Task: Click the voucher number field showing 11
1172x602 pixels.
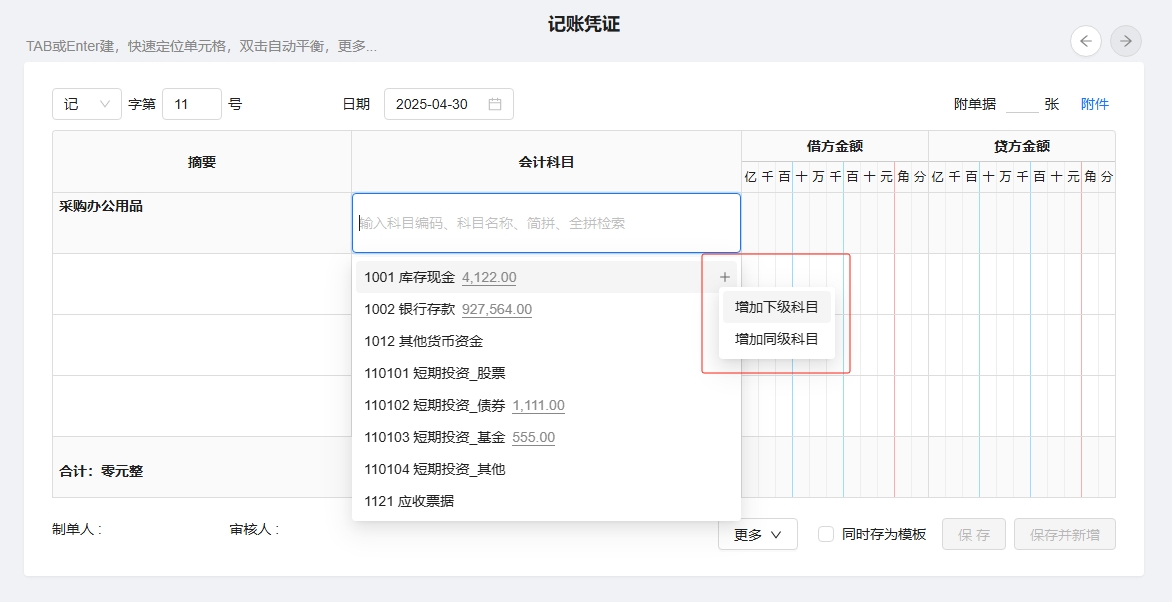Action: tap(191, 104)
